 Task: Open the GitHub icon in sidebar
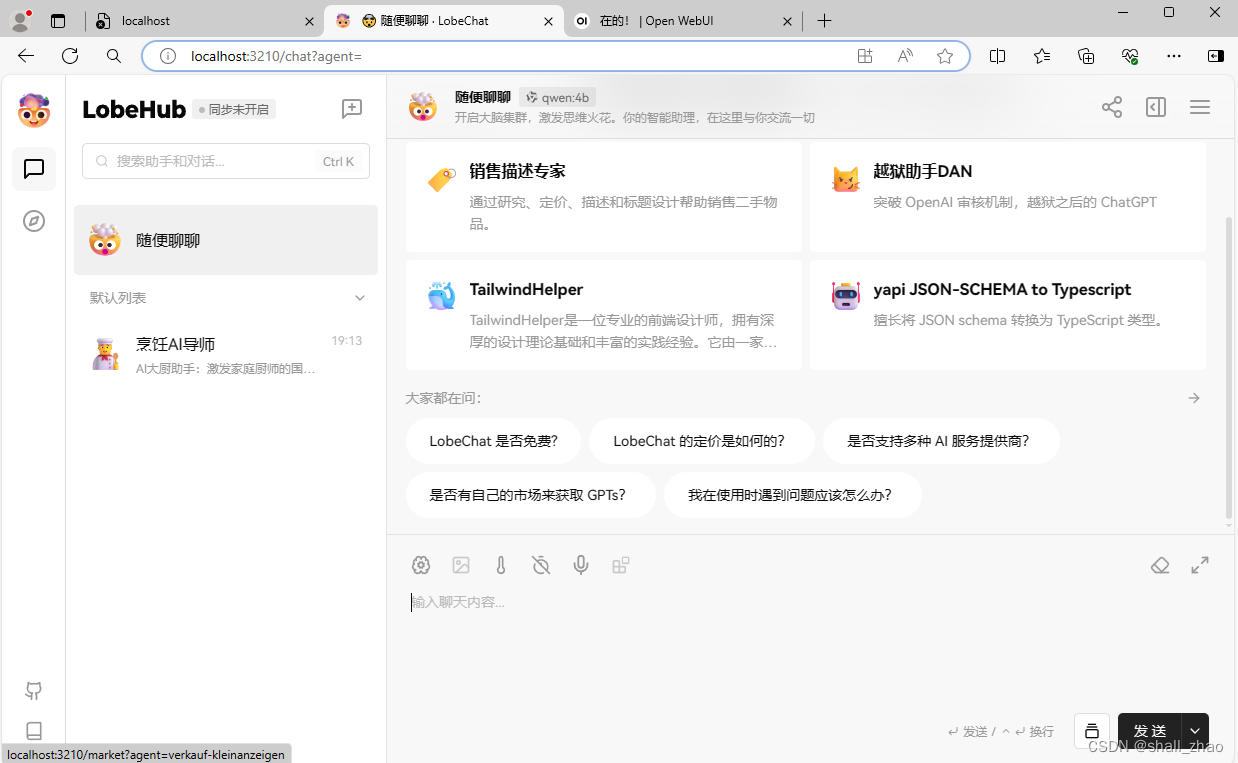[x=34, y=691]
